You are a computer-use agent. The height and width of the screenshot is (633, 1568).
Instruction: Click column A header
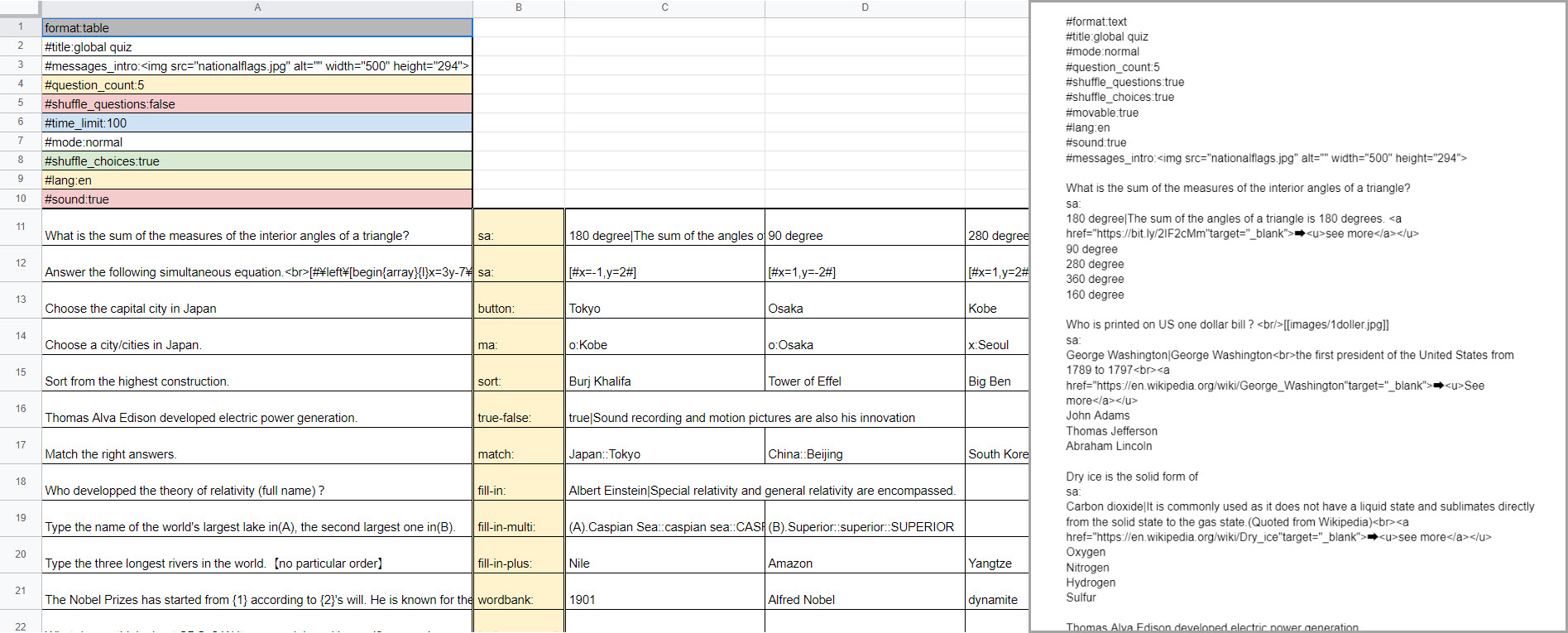pyautogui.click(x=257, y=7)
